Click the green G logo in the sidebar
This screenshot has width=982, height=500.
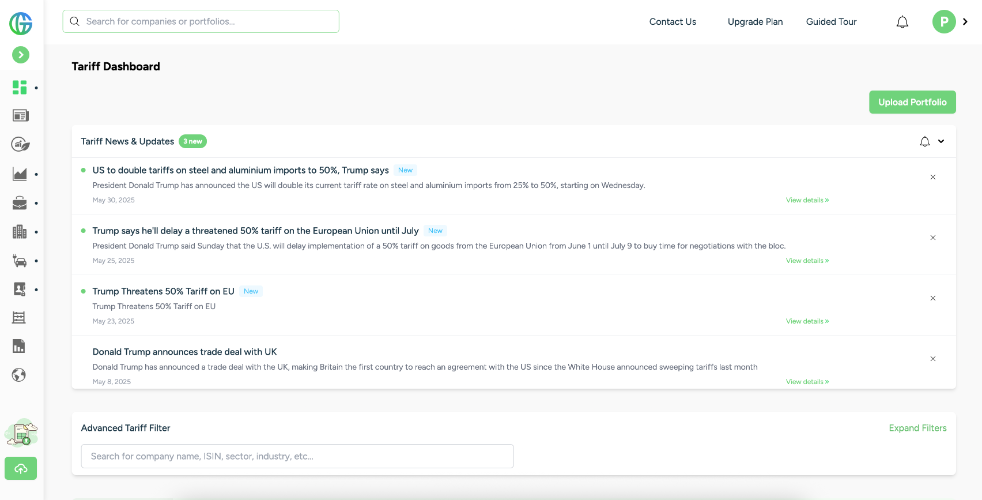[x=21, y=23]
